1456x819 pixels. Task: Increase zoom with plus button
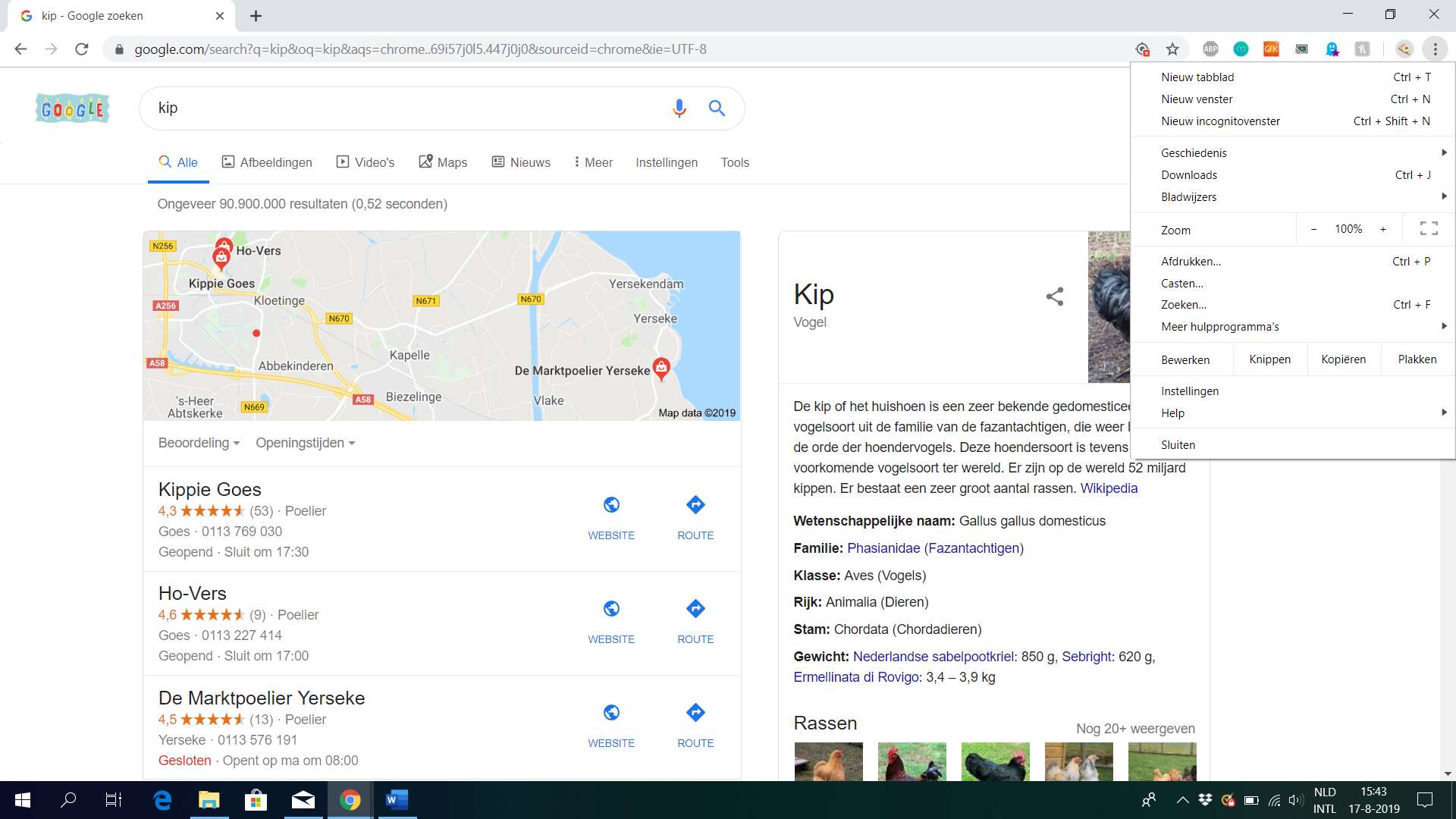click(1383, 229)
